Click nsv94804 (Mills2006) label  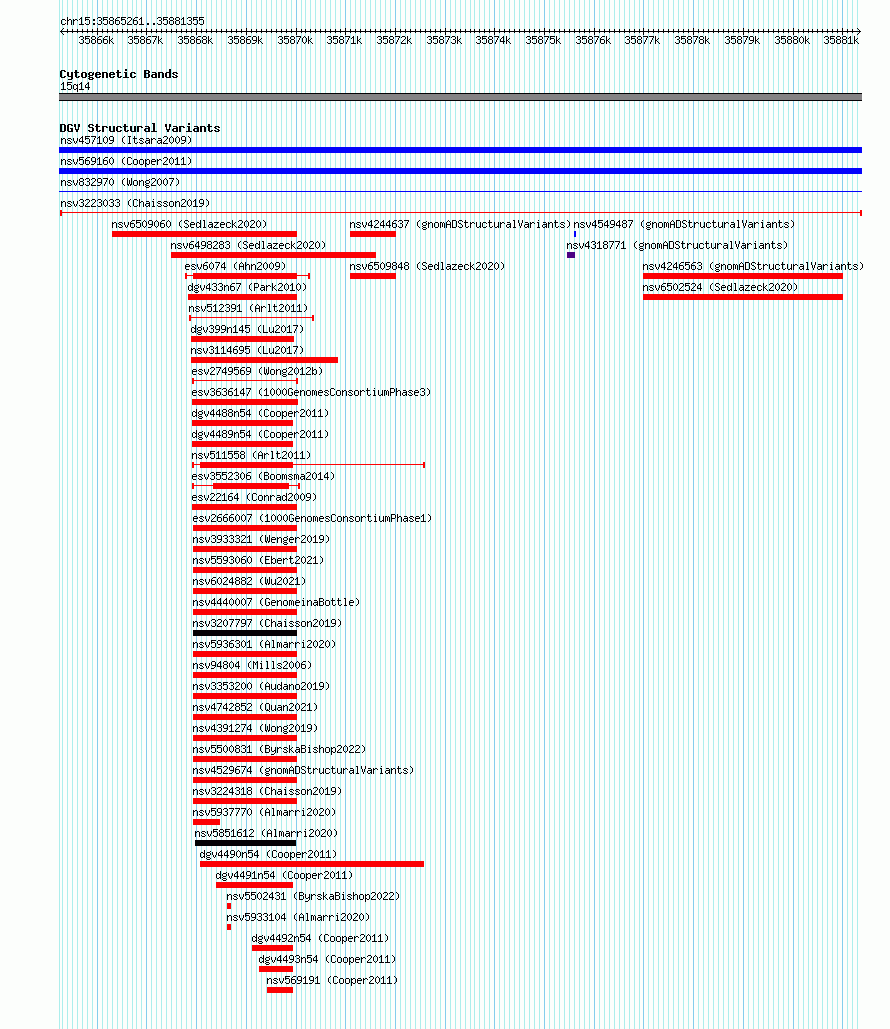coord(252,665)
